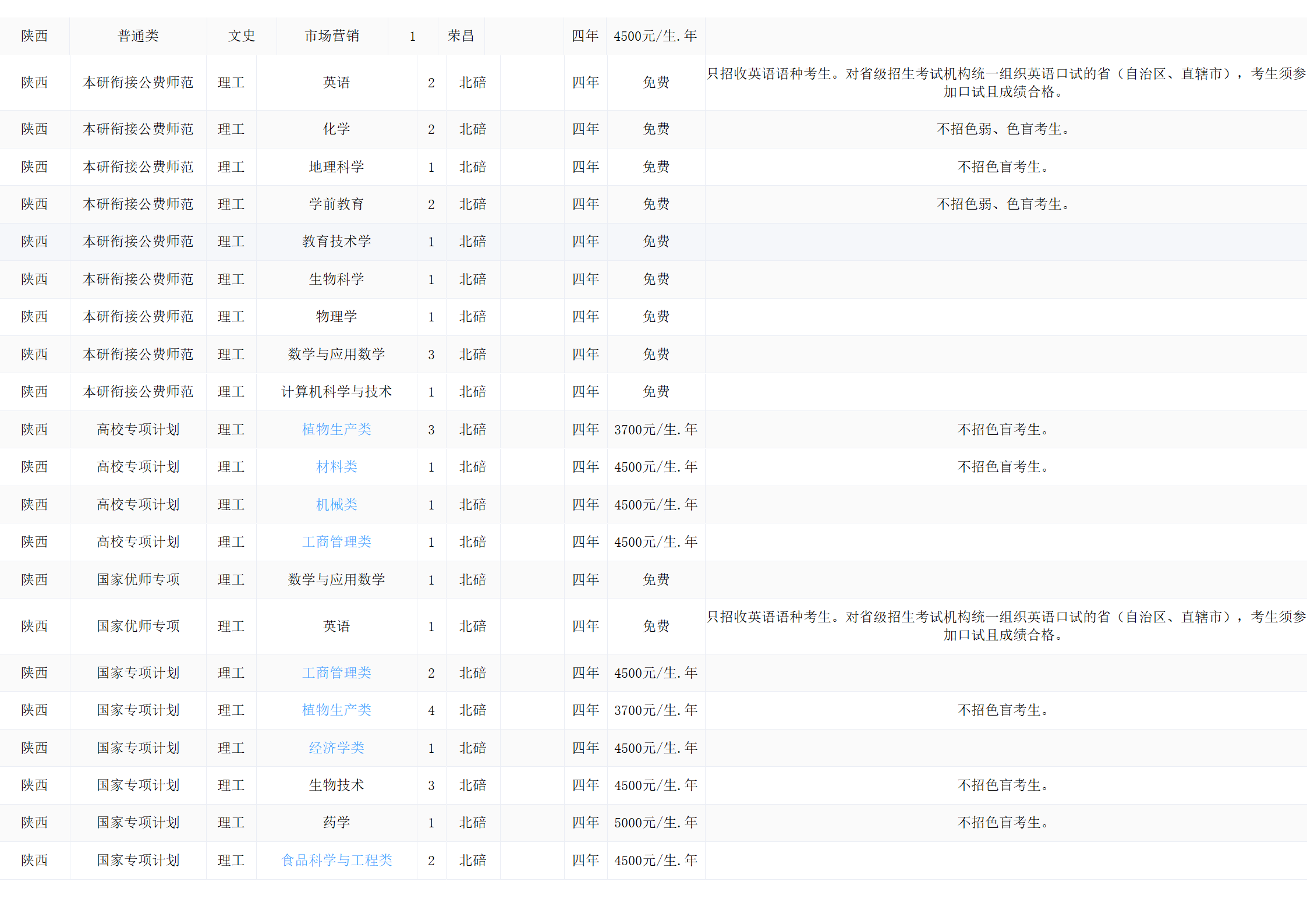This screenshot has height=924, width=1307.
Task: Select the 生物技术 major cell
Action: pyautogui.click(x=337, y=785)
